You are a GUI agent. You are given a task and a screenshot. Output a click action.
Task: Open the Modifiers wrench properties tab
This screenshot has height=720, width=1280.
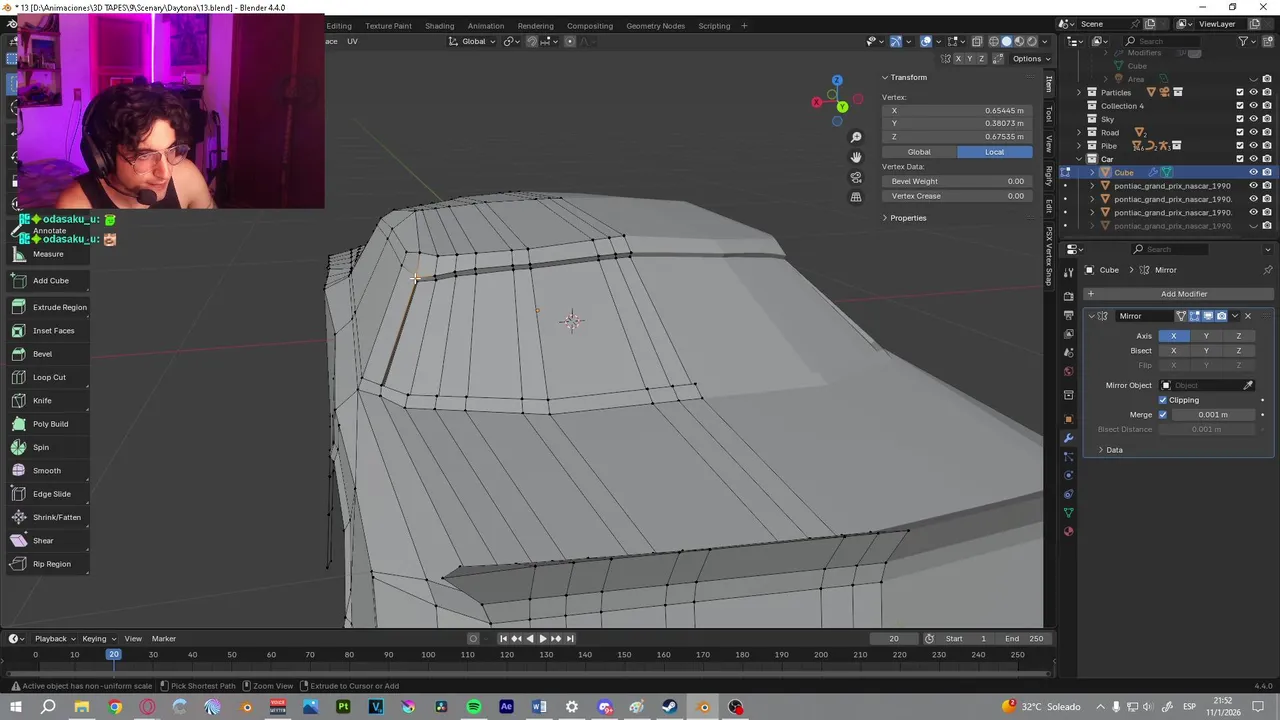click(x=1068, y=438)
